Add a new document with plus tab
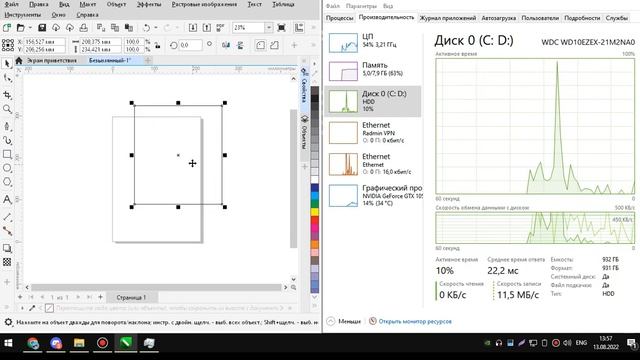Viewport: 640px width, 360px height. point(148,60)
